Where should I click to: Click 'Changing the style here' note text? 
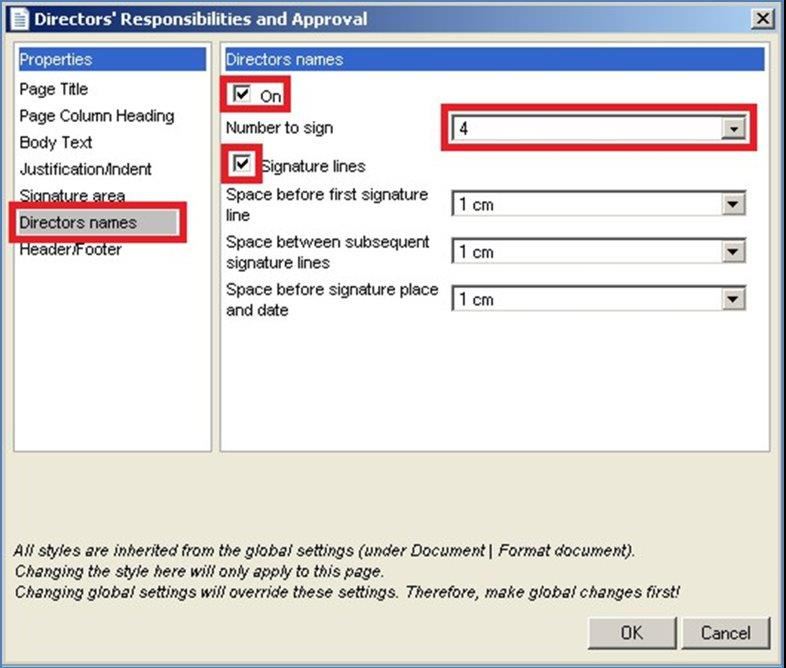click(x=199, y=571)
